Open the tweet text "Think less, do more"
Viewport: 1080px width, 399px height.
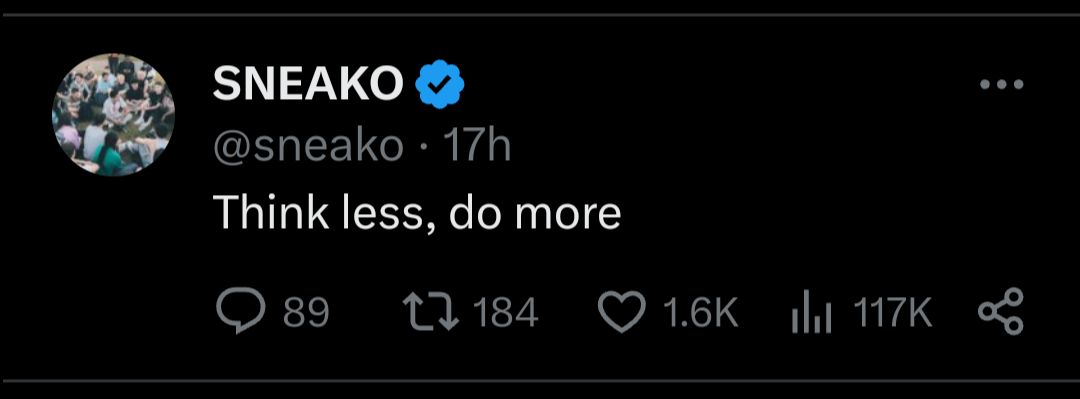[x=417, y=212]
